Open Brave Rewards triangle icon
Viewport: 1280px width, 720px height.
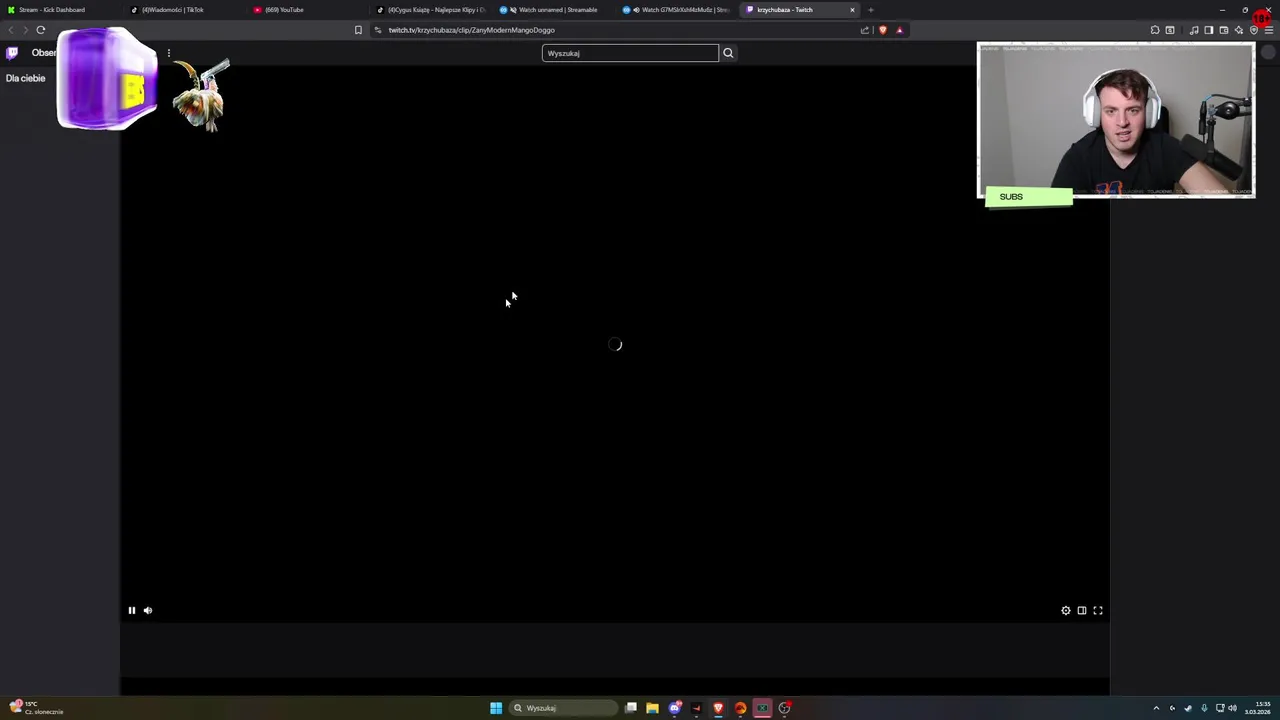[899, 30]
